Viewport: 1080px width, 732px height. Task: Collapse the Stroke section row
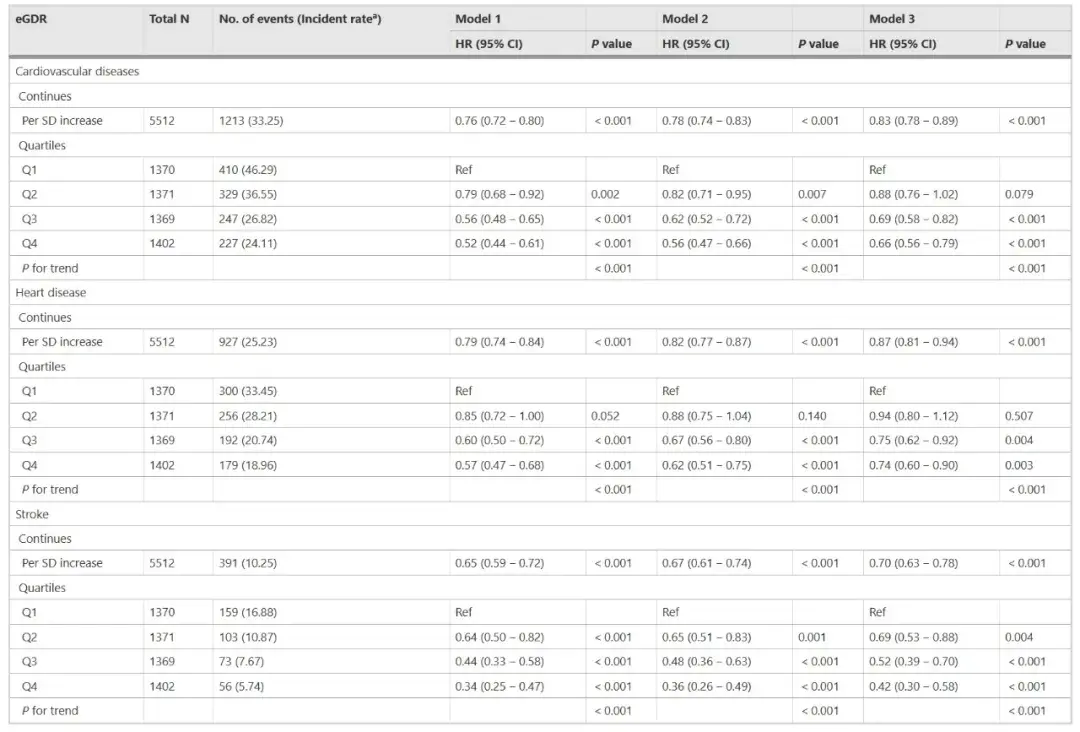(31, 514)
